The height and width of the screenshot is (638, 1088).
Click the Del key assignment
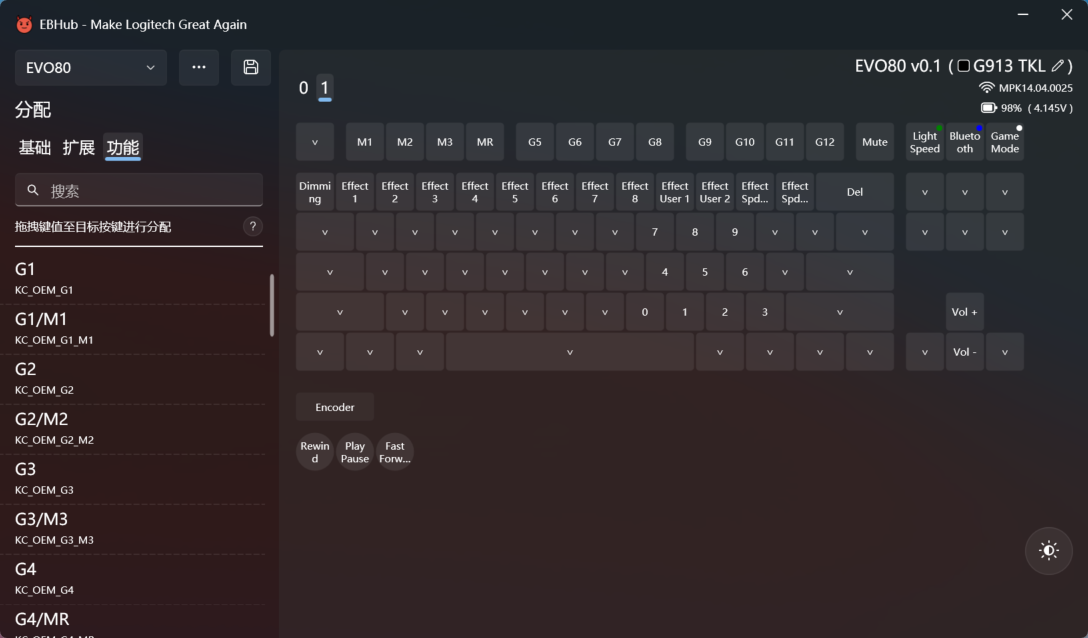[855, 191]
